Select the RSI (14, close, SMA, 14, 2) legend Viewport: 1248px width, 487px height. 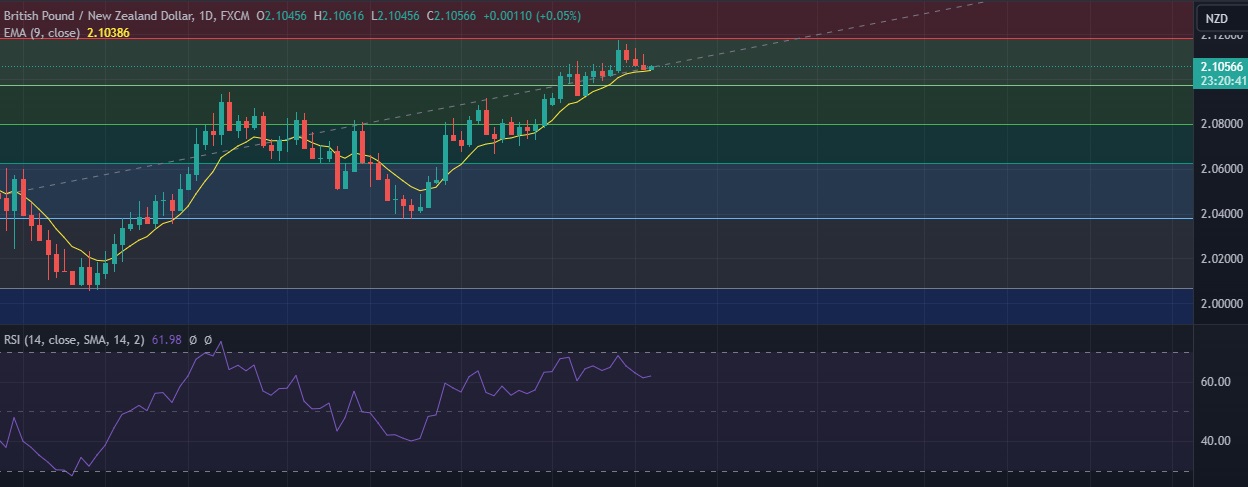(74, 340)
